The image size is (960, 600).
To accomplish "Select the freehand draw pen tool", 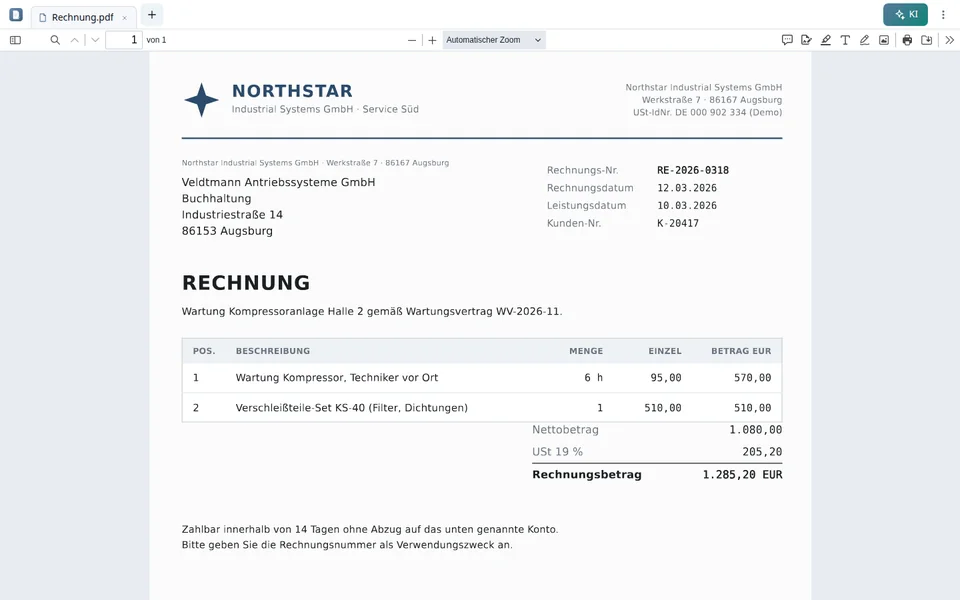I will (864, 40).
